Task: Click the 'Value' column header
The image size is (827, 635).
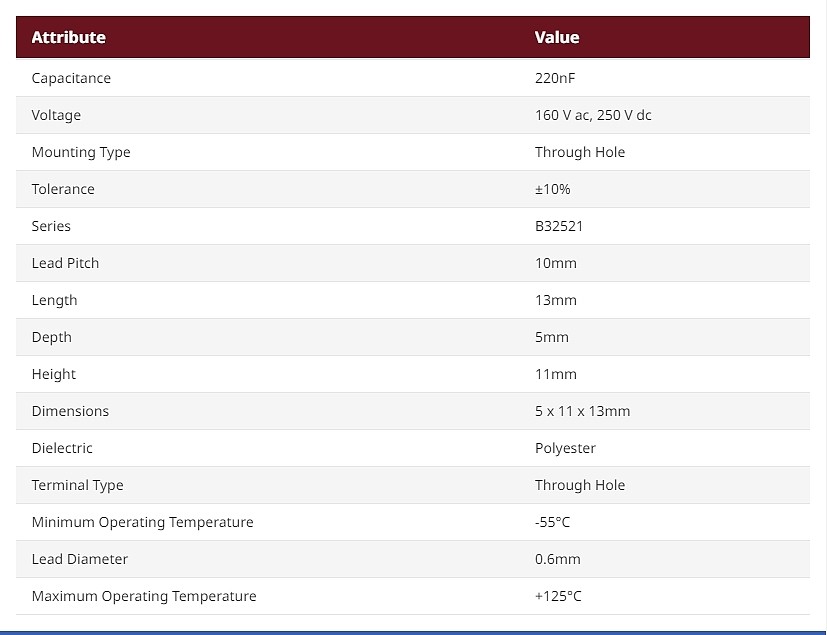Action: click(x=557, y=37)
